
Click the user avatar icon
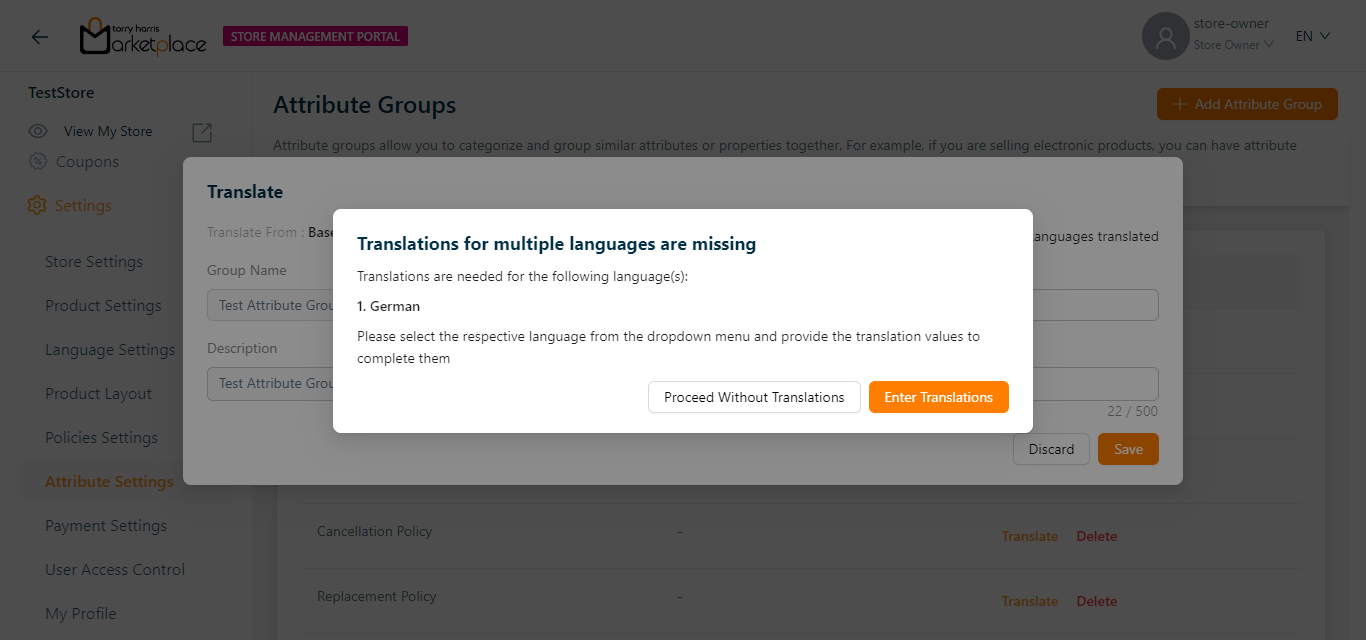tap(1165, 37)
